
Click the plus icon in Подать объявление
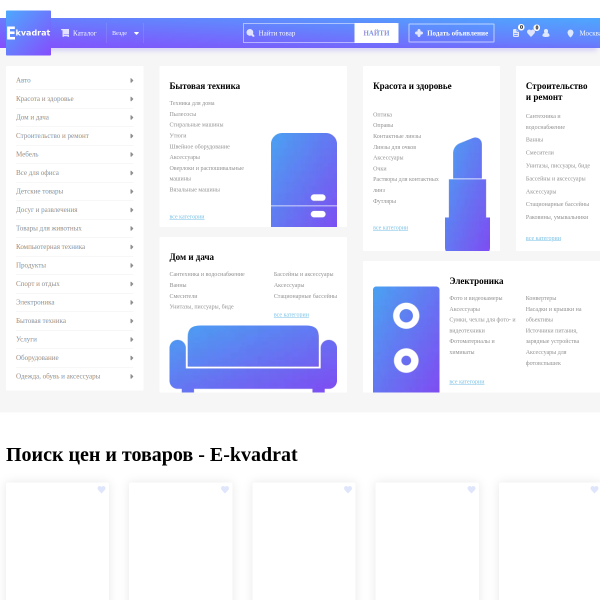[419, 33]
